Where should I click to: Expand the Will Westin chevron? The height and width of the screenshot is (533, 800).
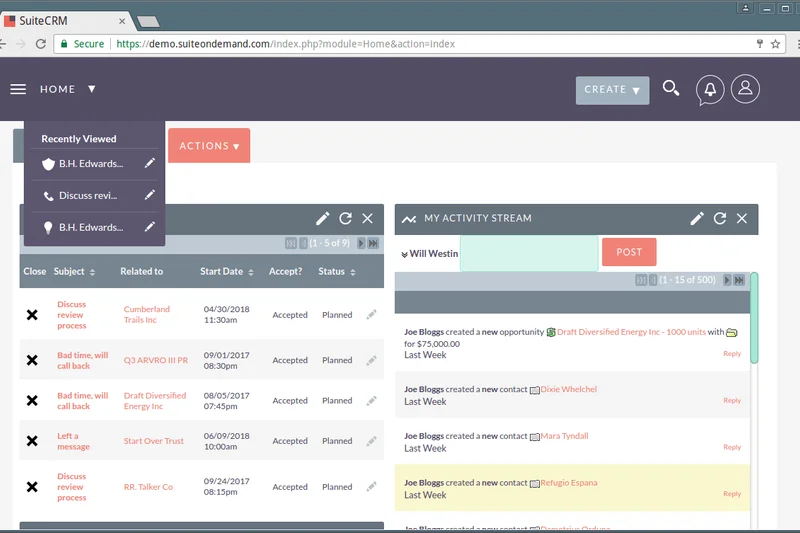404,254
